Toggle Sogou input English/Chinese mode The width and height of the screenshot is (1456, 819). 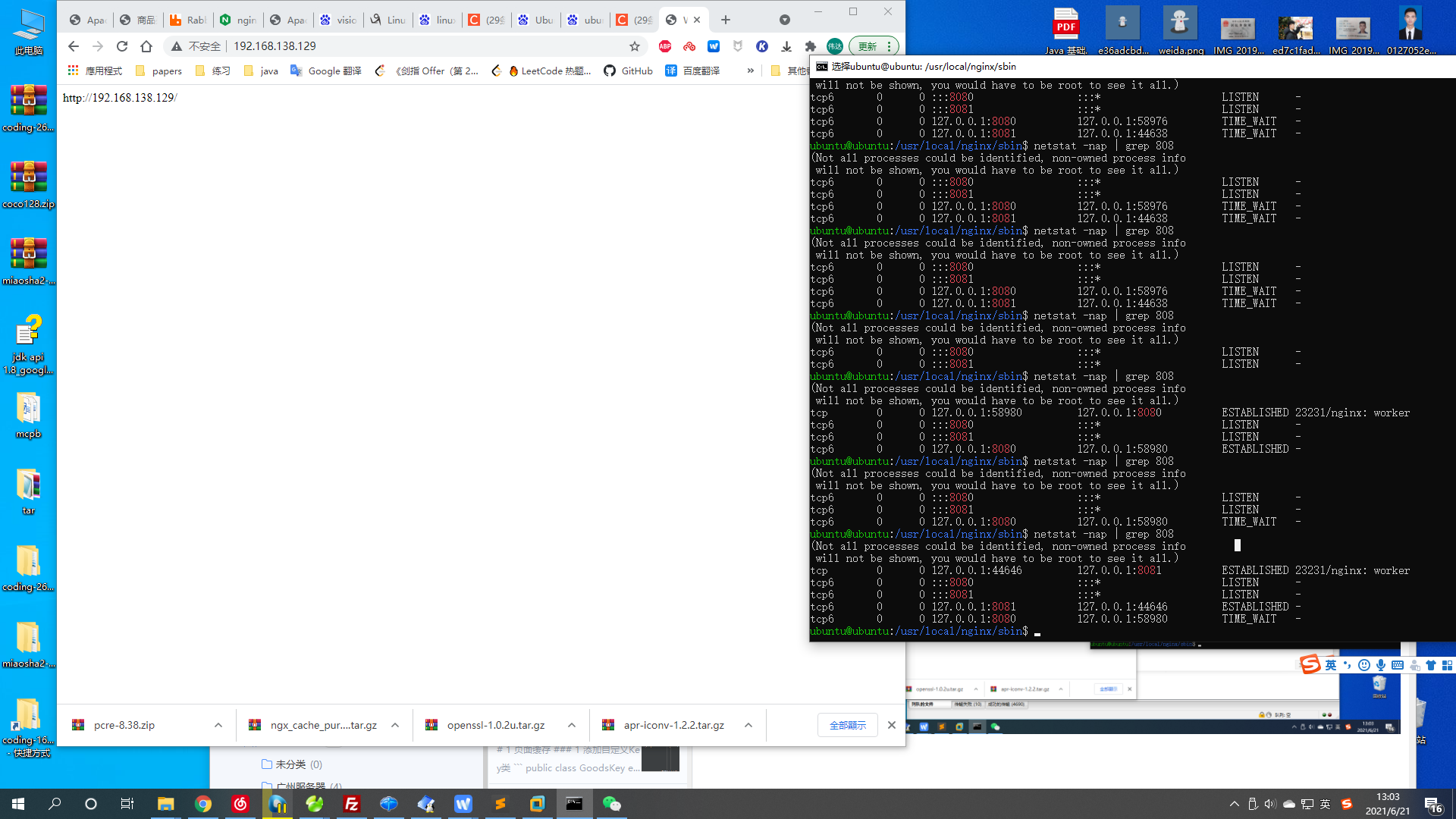click(1331, 665)
